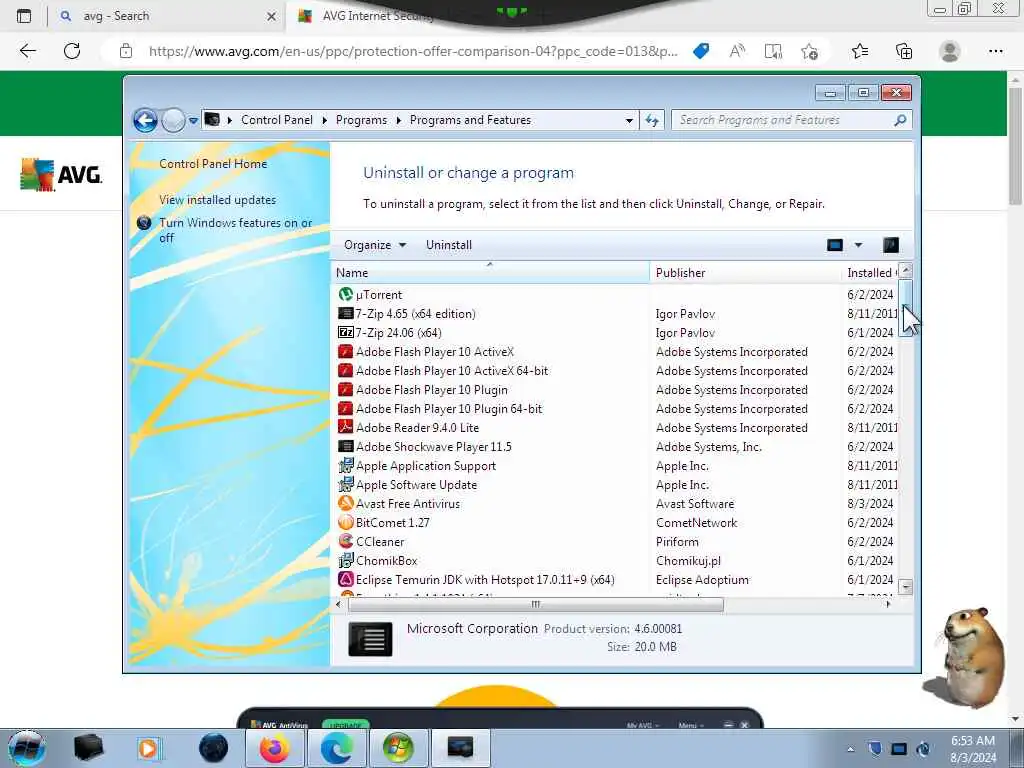Open the help icon in Programs toolbar

[891, 245]
